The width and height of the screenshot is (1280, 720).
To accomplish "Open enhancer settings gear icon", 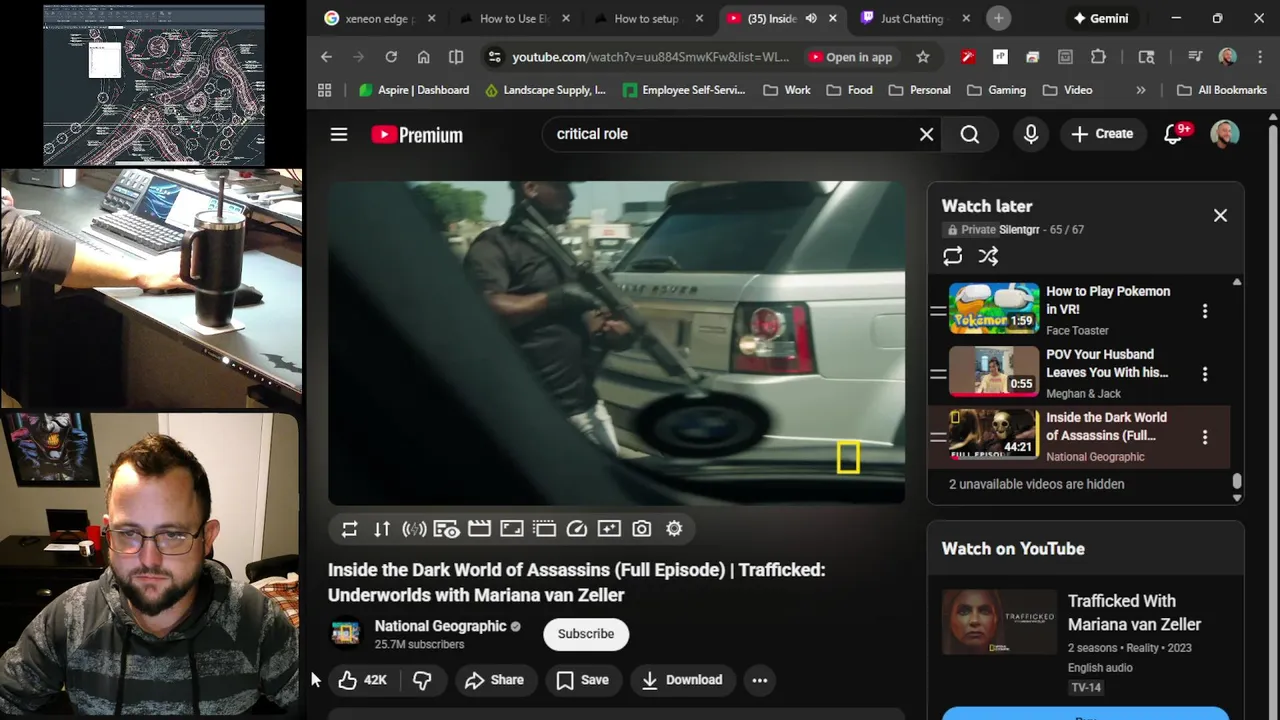I will [x=674, y=529].
